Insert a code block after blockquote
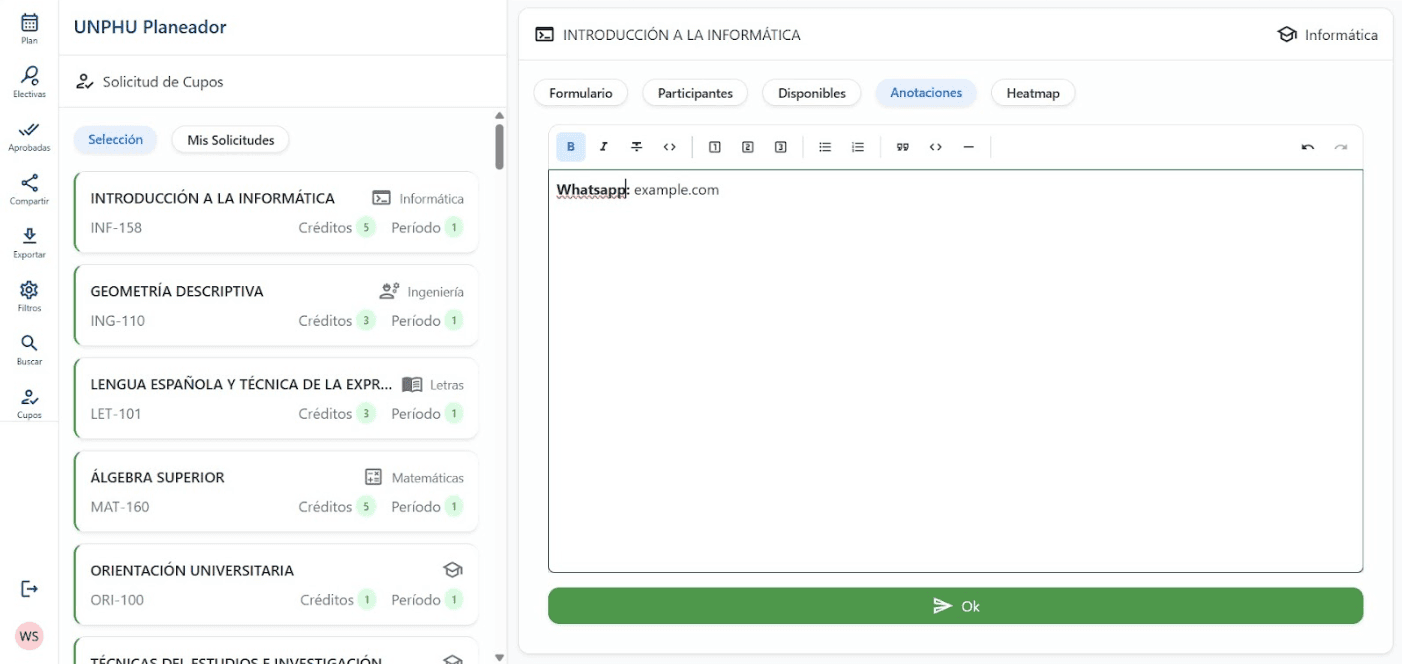Viewport: 1402px width, 670px height. coord(936,147)
